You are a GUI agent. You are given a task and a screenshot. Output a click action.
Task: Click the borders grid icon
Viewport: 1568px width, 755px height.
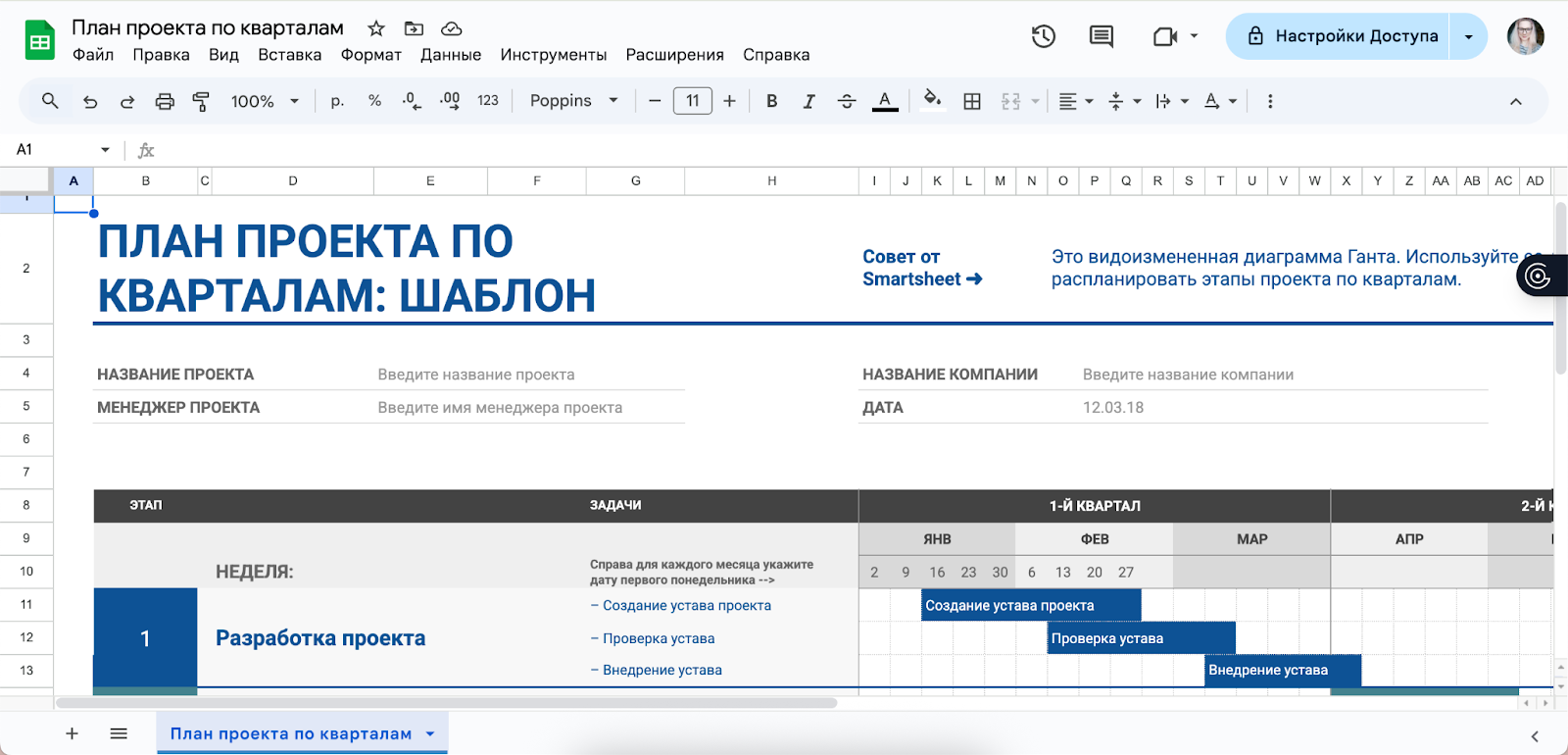tap(972, 101)
